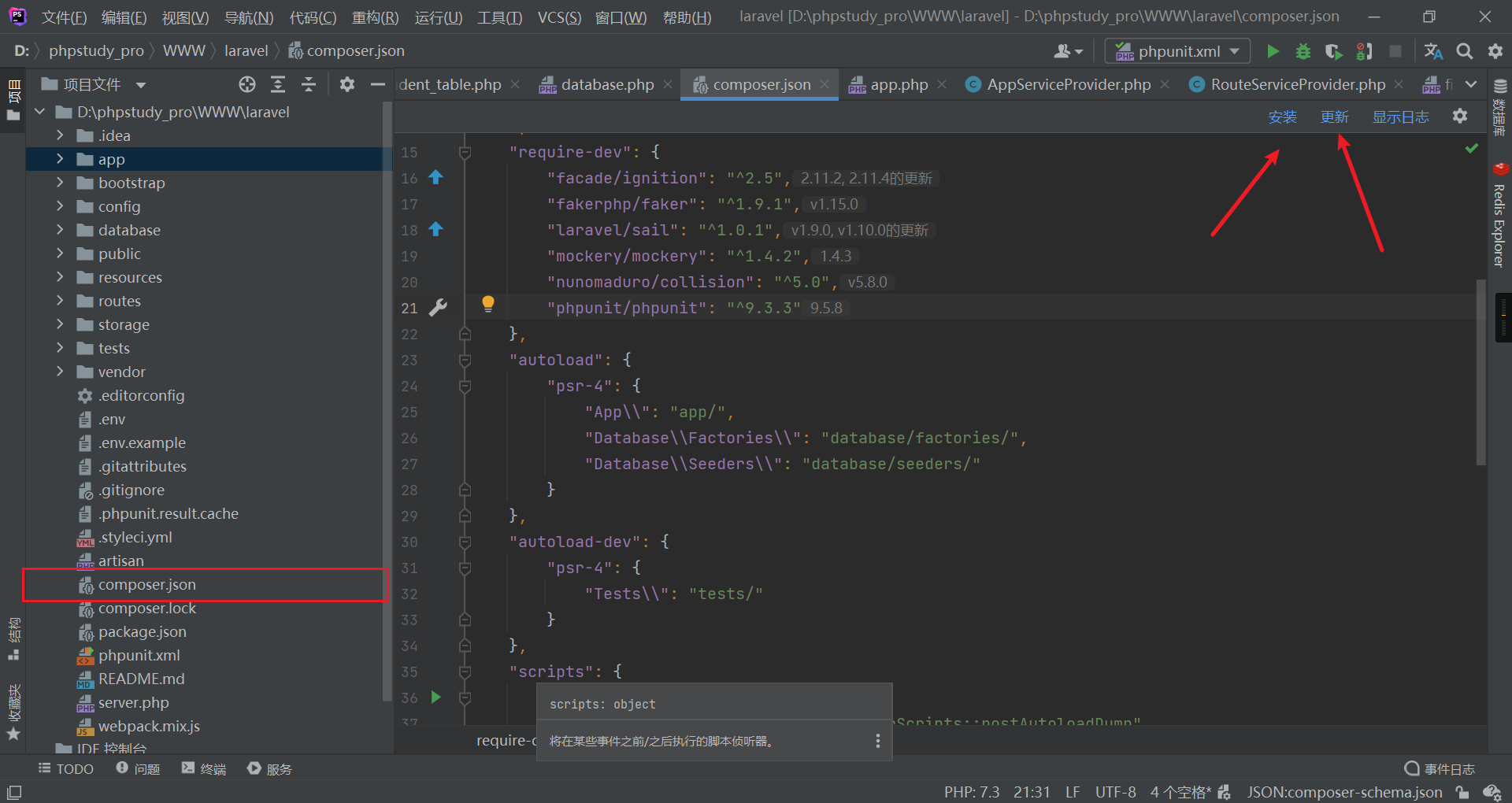Open Redis Explorer side panel

click(1500, 215)
